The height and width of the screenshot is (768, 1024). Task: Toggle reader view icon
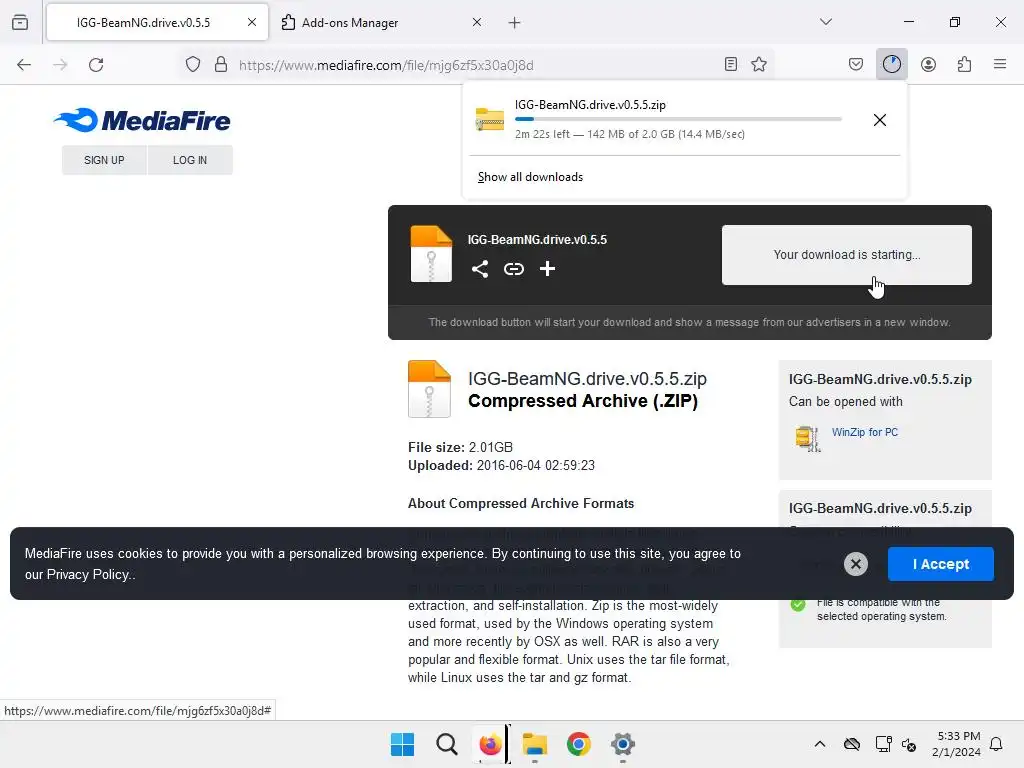tap(731, 64)
